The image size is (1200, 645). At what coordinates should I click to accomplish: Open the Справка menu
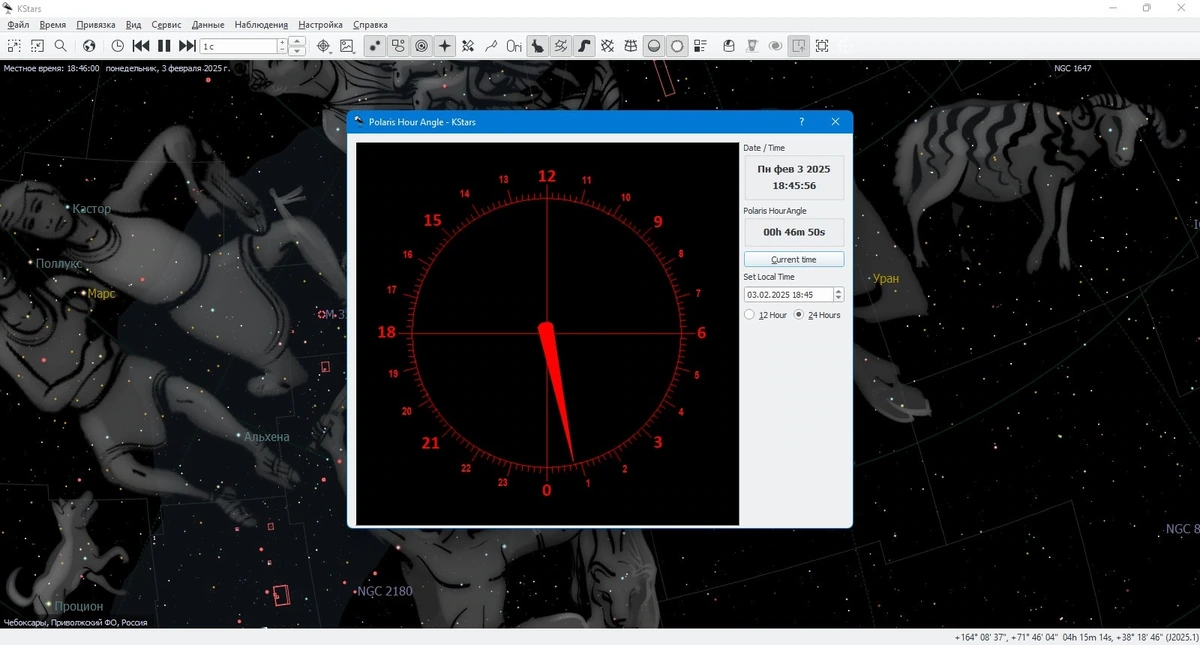coord(370,24)
